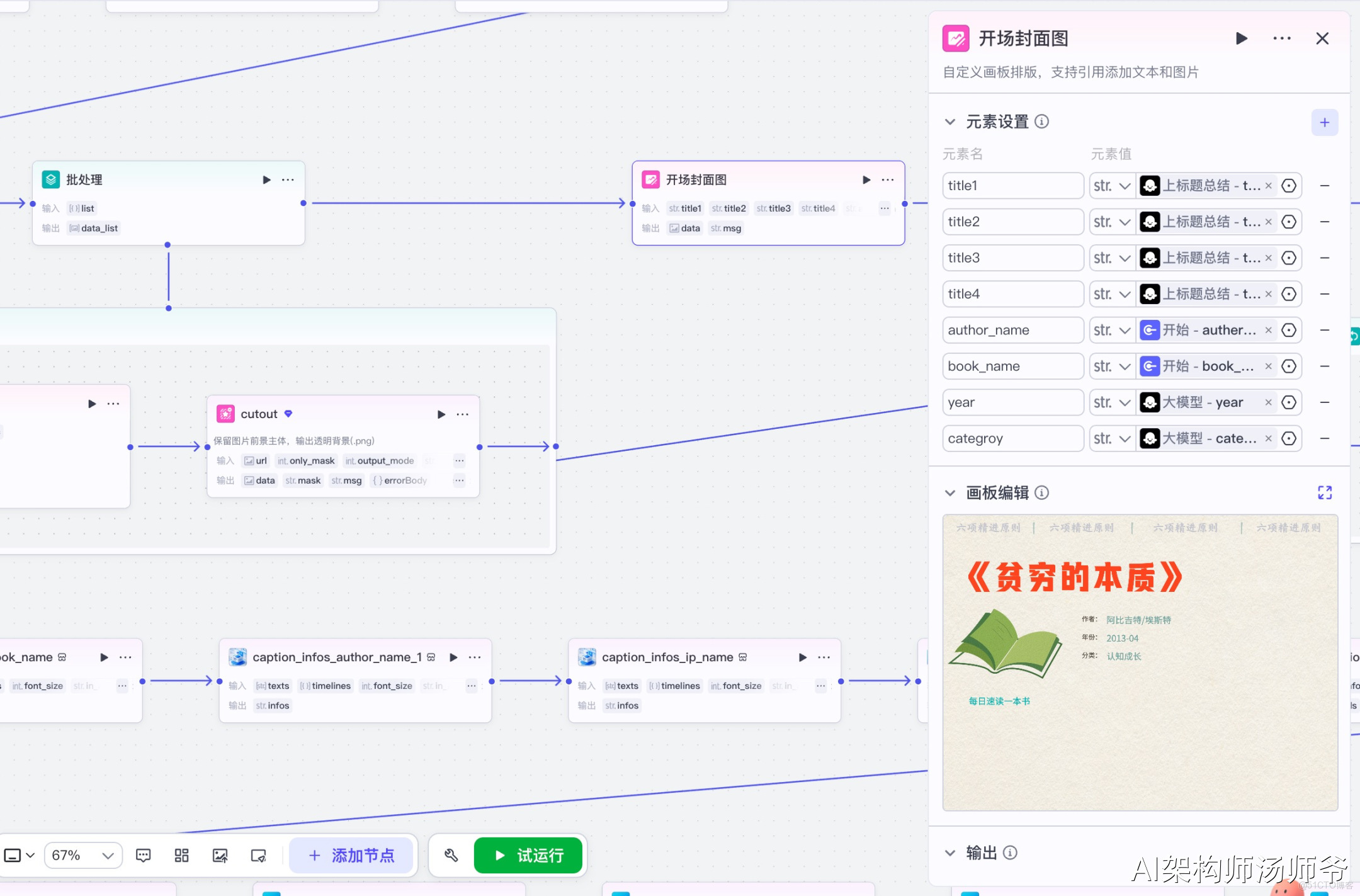Click the 试运行 test run button
The width and height of the screenshot is (1360, 896).
pyautogui.click(x=528, y=855)
